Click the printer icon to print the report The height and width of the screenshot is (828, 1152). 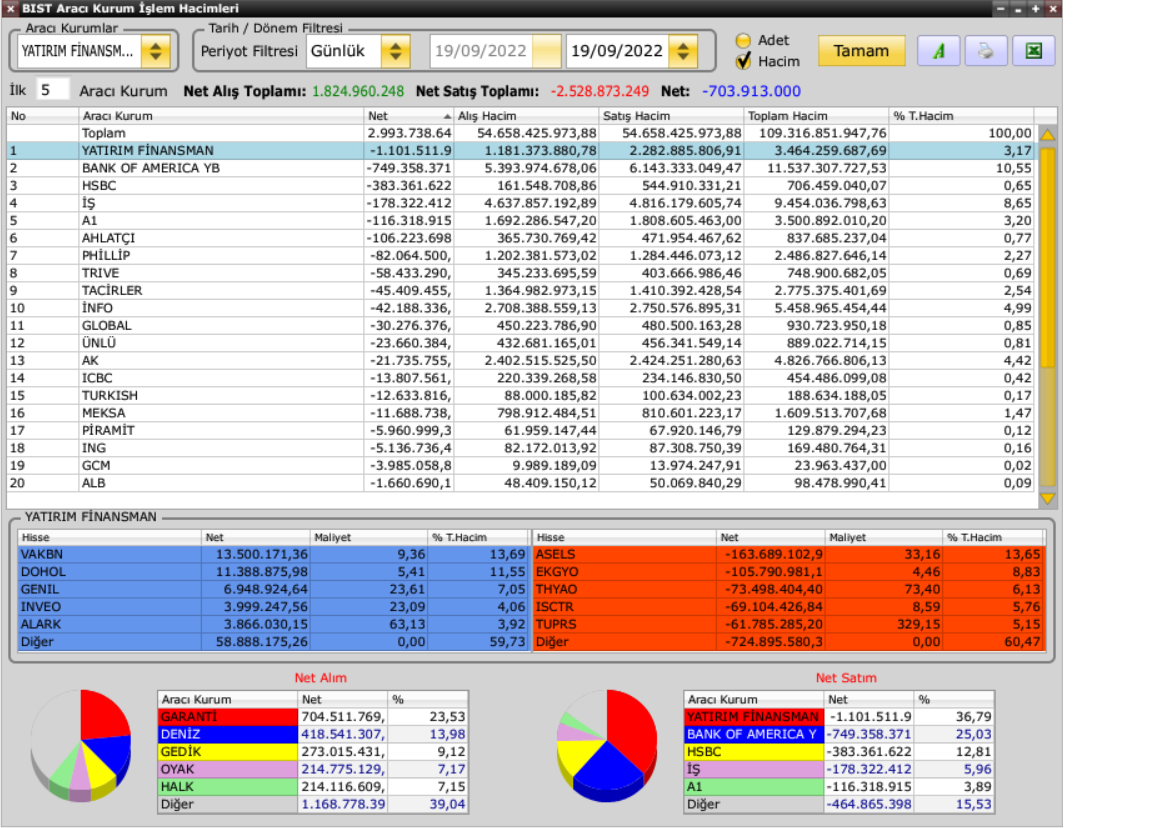985,51
